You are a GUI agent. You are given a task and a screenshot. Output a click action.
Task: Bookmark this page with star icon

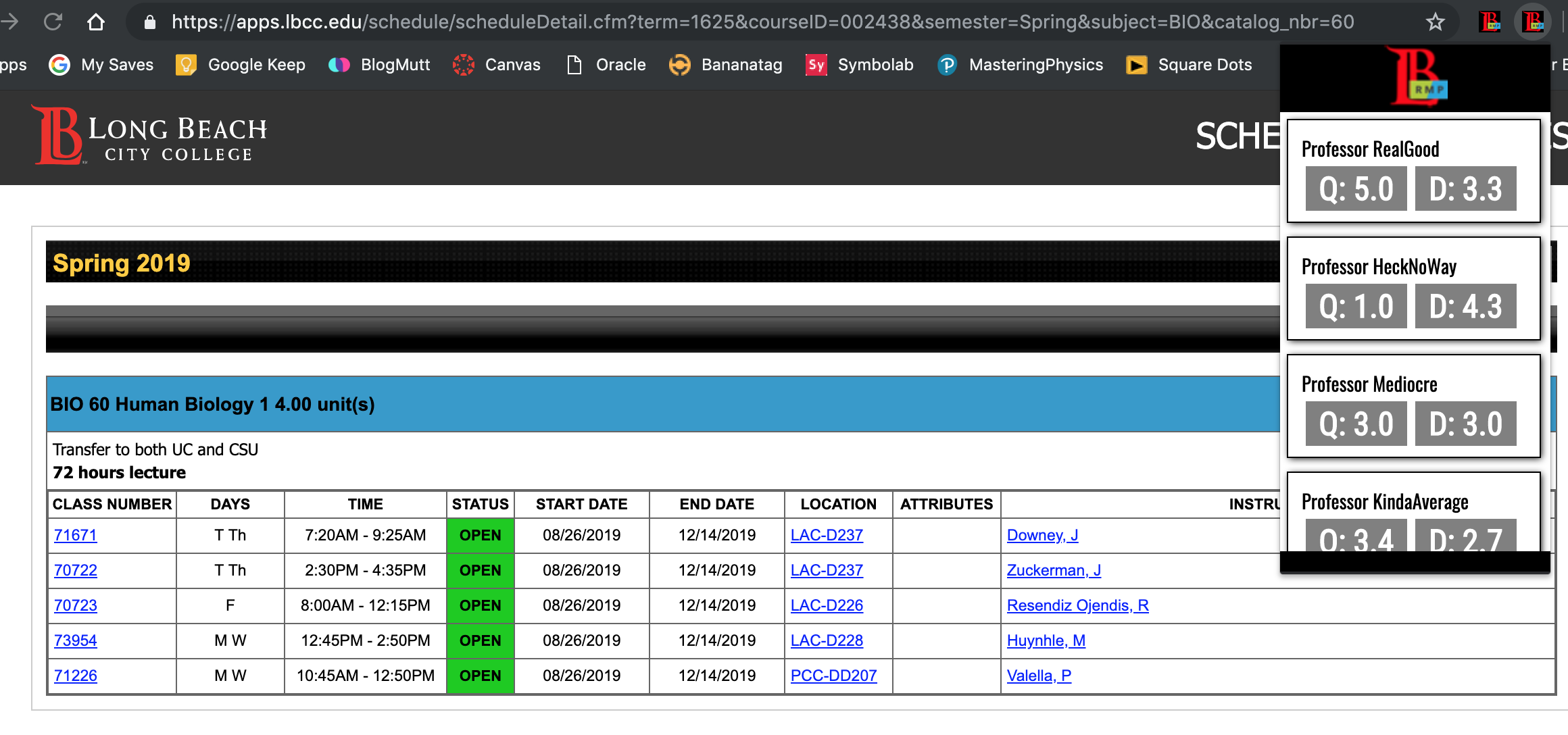(1435, 22)
